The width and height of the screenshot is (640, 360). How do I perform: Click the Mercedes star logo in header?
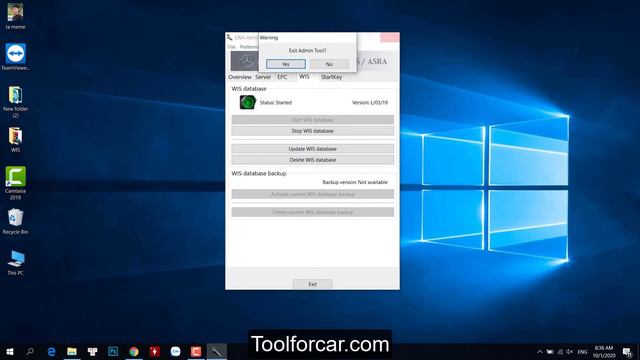247,61
